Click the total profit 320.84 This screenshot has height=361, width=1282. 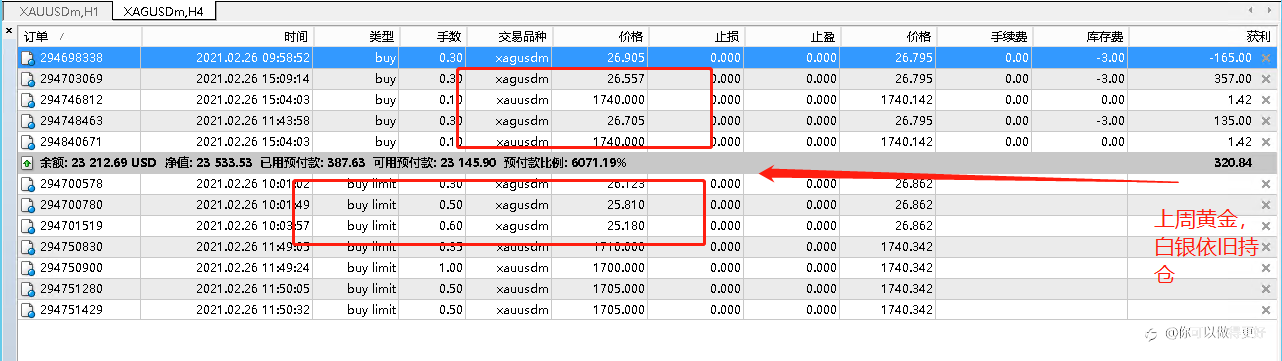pos(1233,163)
